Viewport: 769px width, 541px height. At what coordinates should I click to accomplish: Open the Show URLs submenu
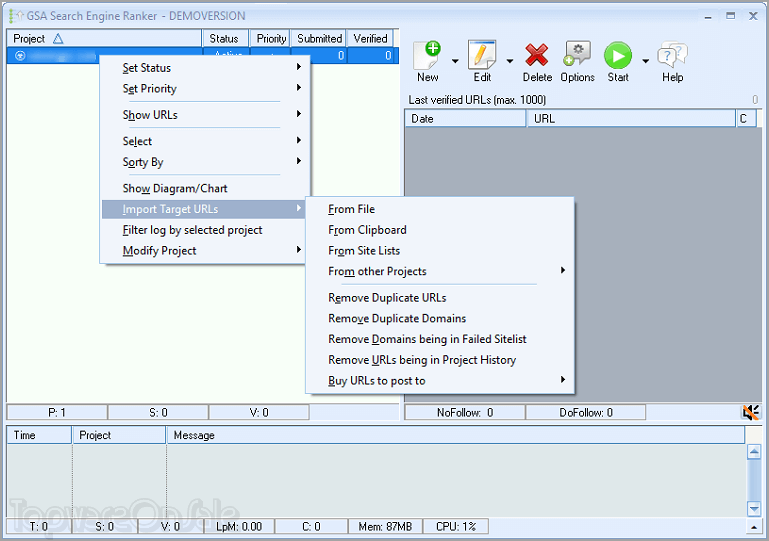click(205, 115)
